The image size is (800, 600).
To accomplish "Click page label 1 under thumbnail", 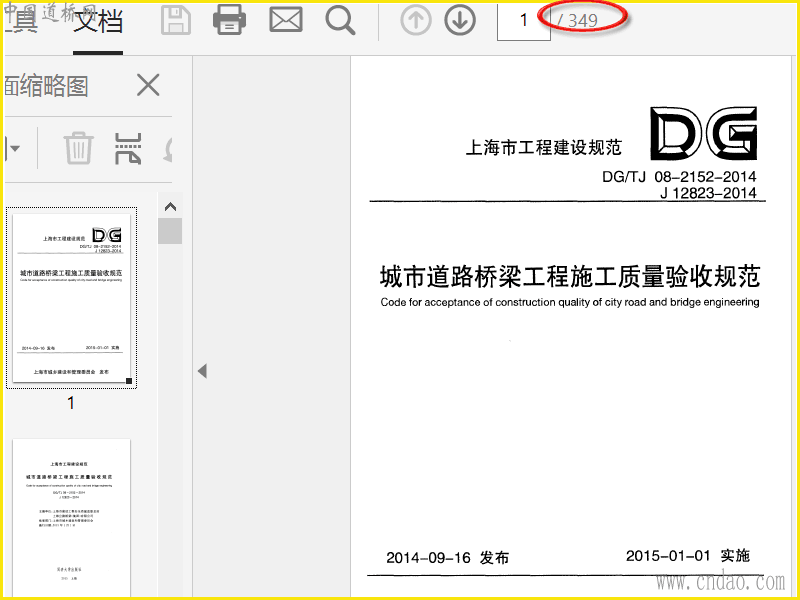I will click(x=71, y=403).
